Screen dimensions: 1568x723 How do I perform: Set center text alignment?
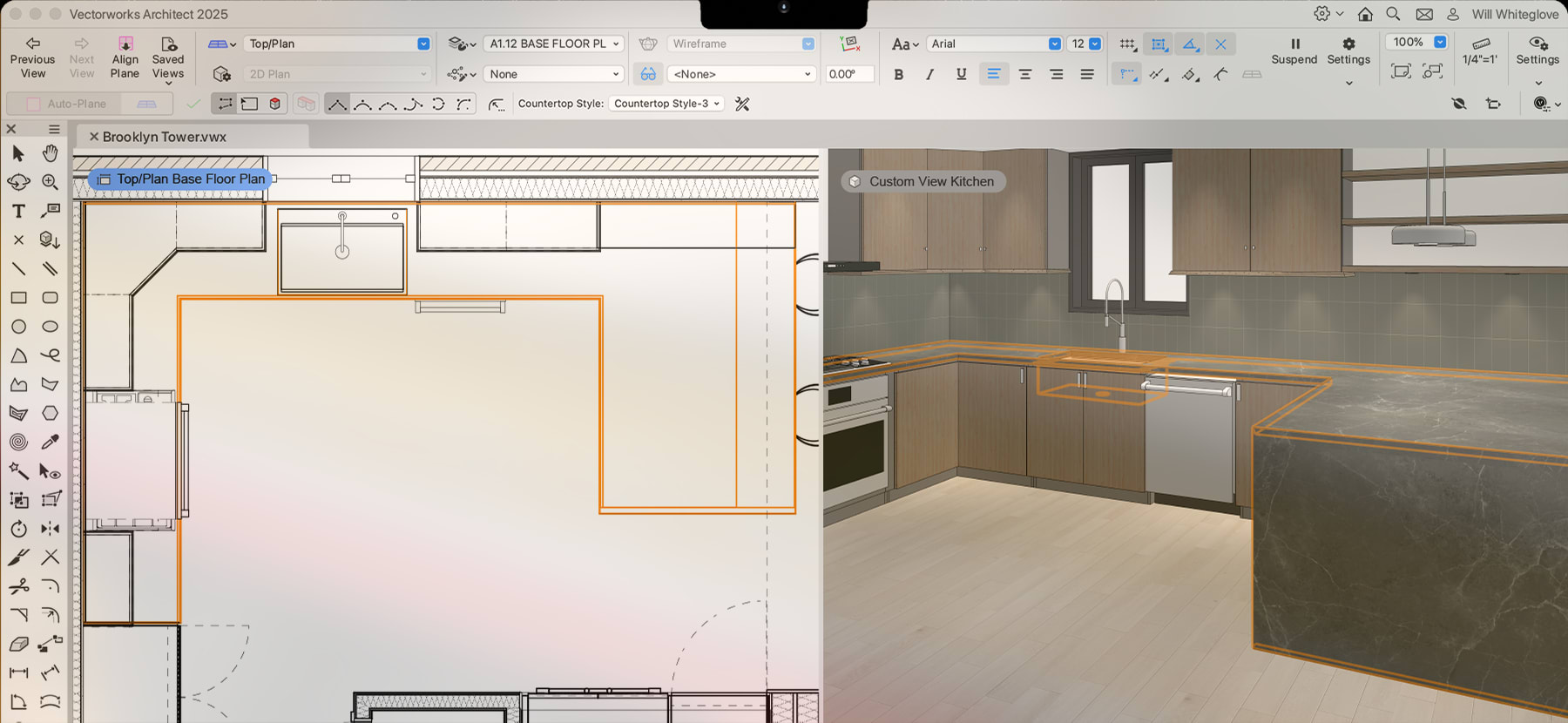tap(1025, 74)
